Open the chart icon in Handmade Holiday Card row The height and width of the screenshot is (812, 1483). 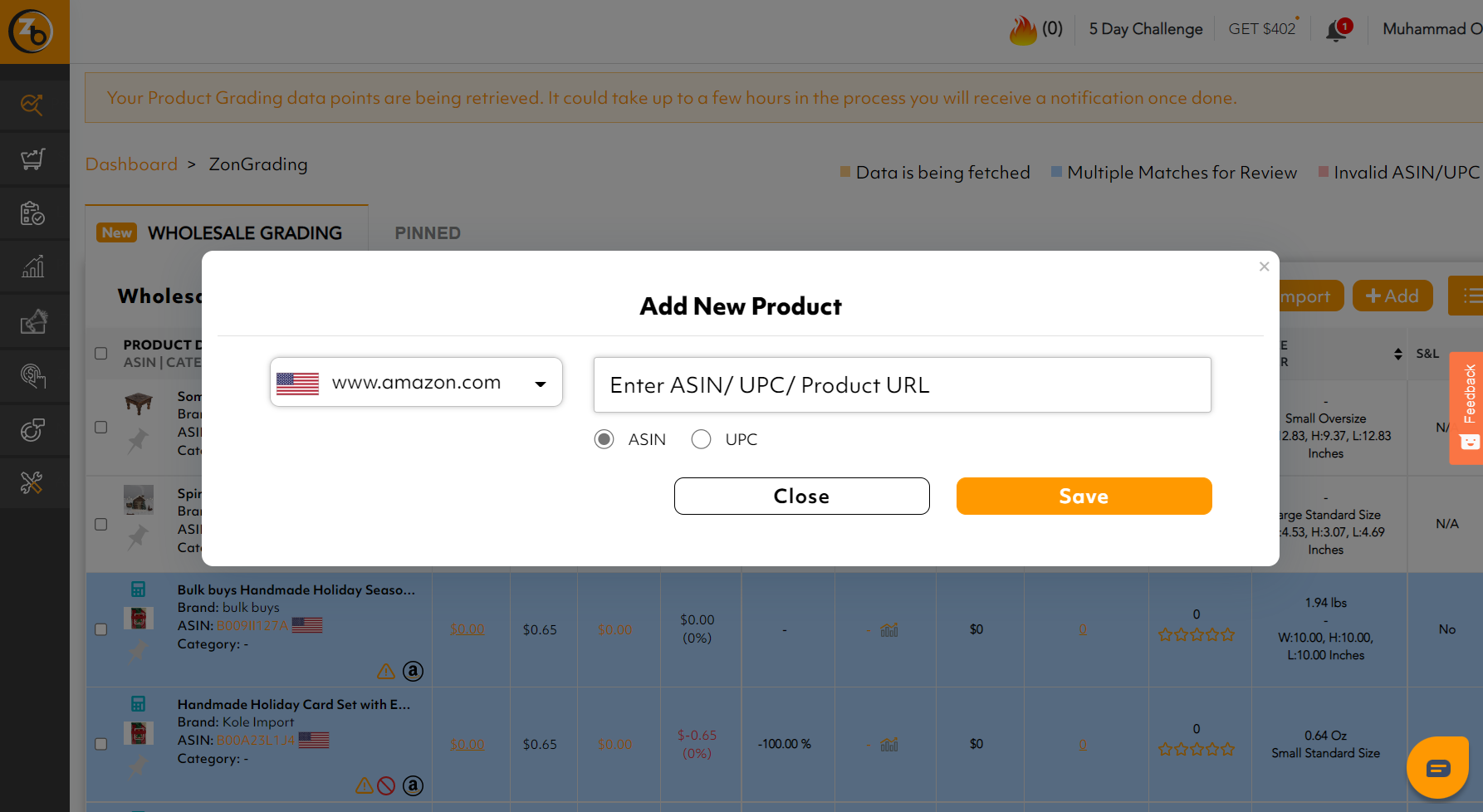889,745
